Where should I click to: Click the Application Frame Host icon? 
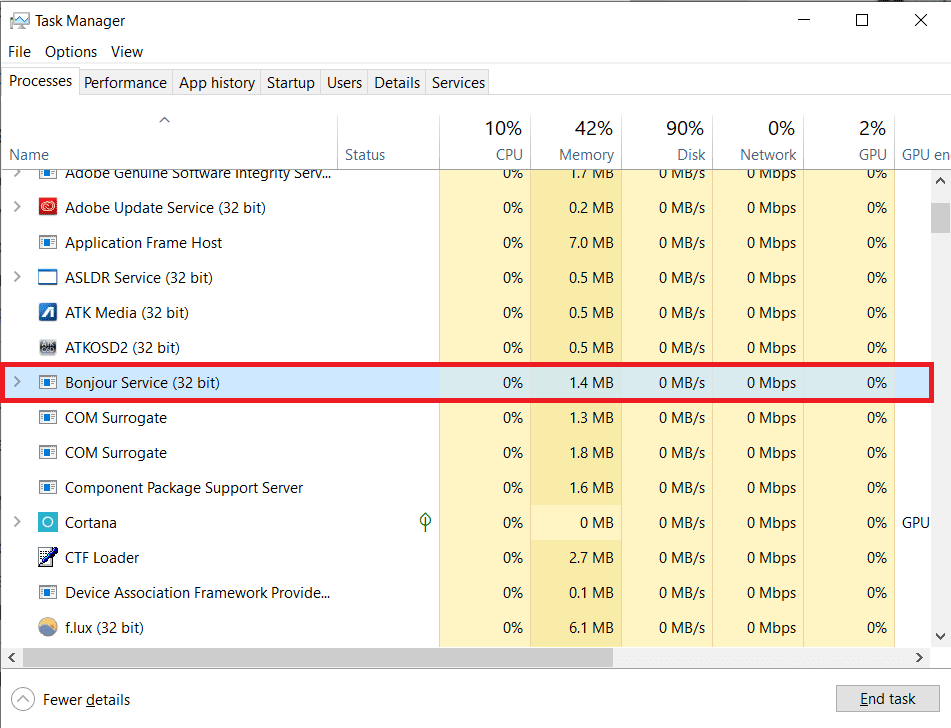point(47,242)
